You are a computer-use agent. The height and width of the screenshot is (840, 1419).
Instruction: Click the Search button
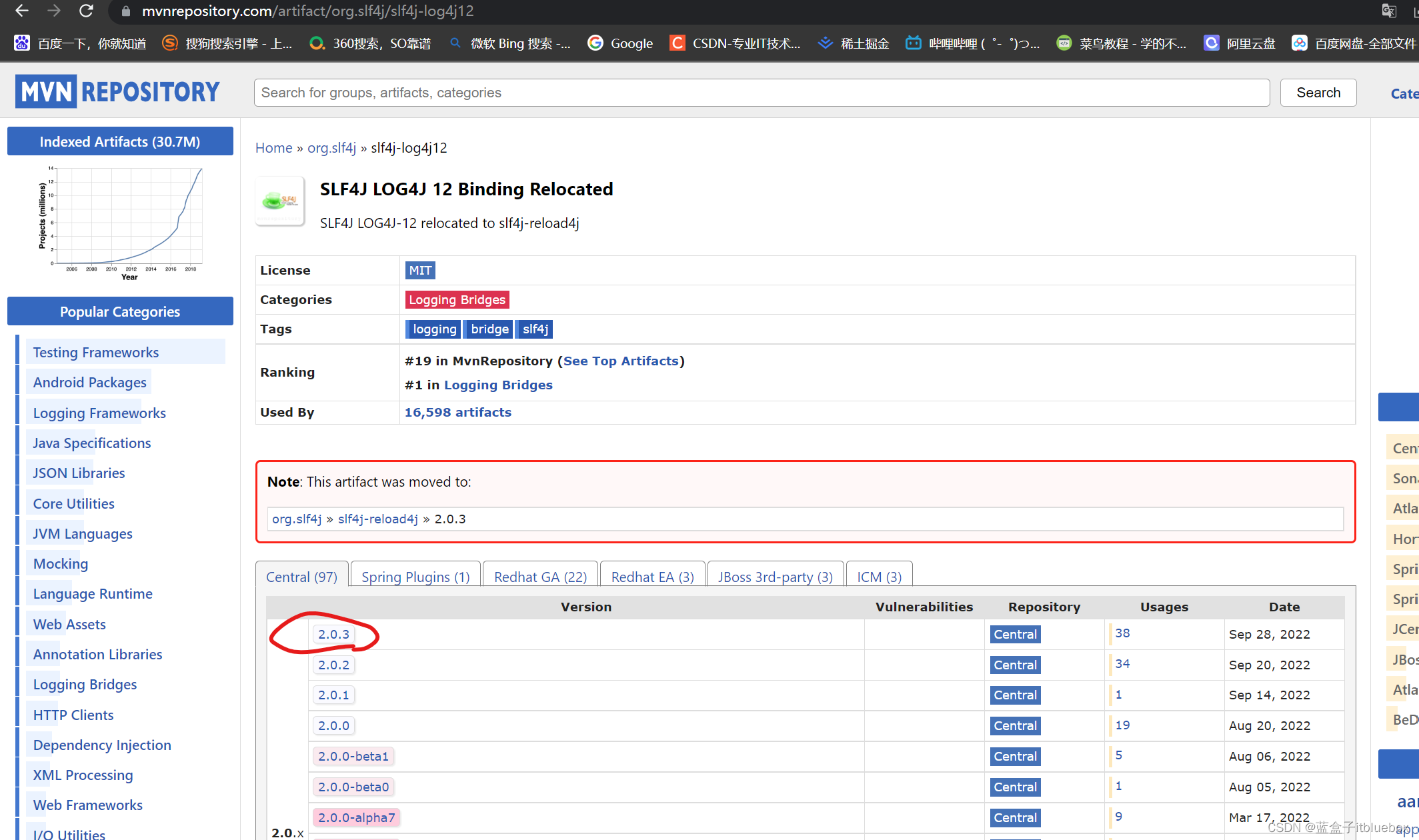click(1318, 93)
